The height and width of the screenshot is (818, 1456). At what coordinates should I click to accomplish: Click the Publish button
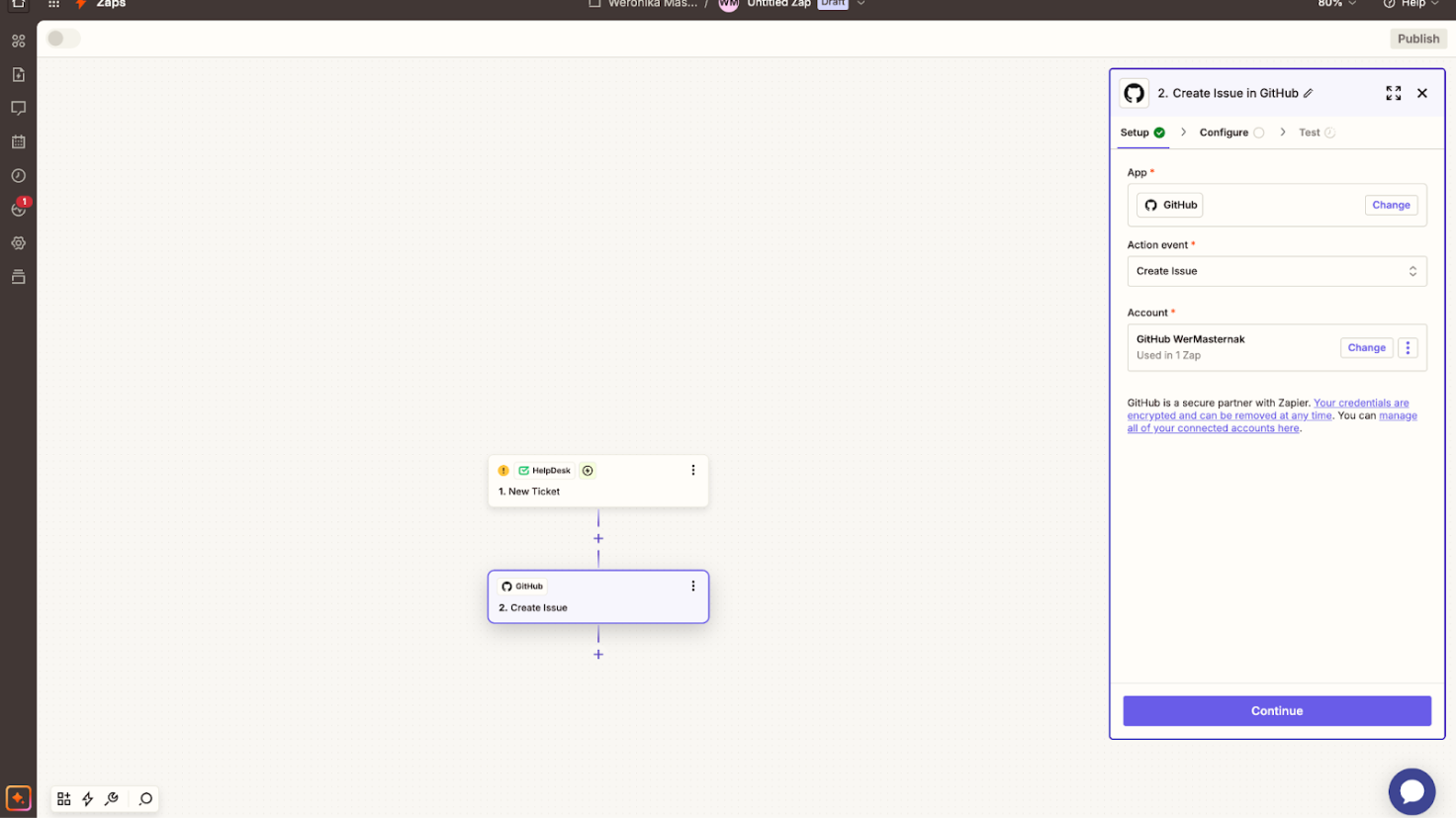click(1417, 39)
